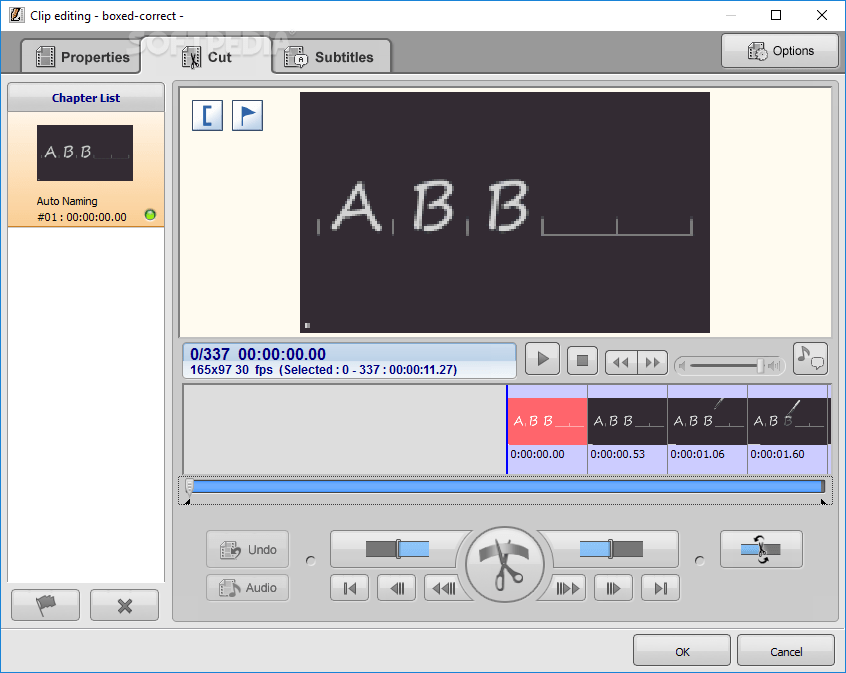Click the Audio button

[247, 587]
